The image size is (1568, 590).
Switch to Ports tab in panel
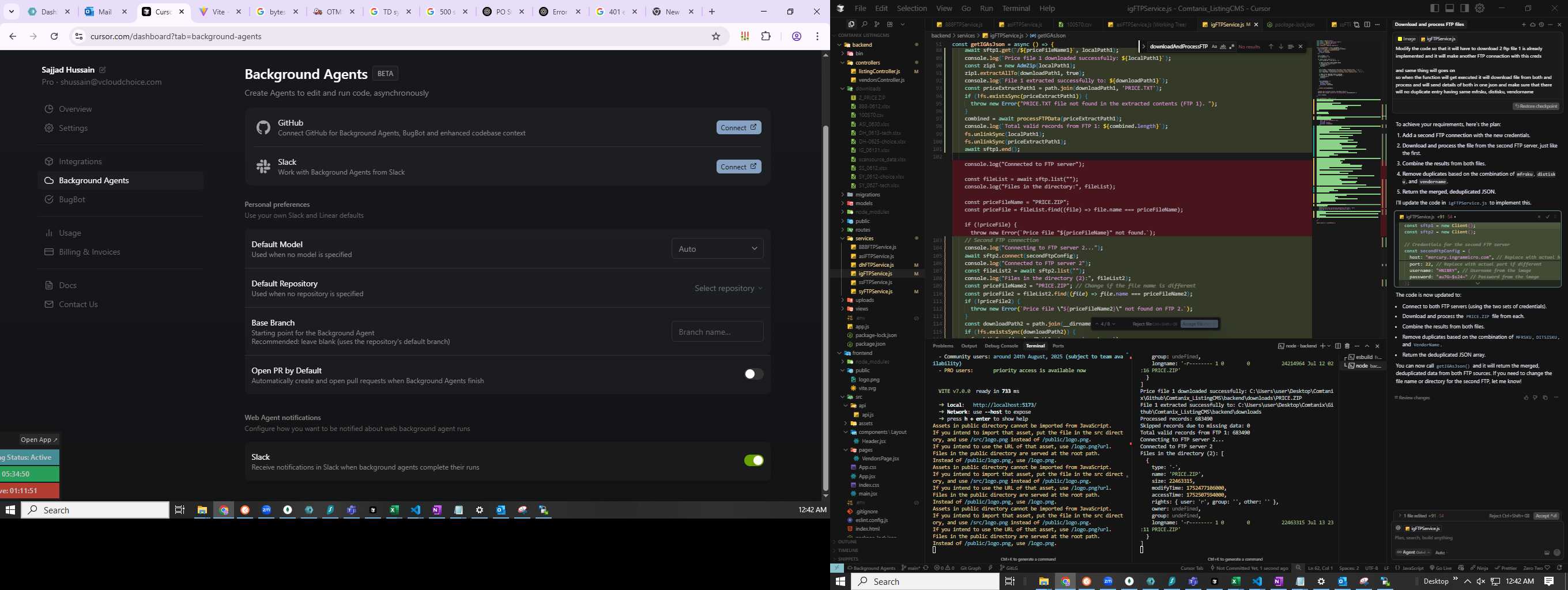(1058, 346)
